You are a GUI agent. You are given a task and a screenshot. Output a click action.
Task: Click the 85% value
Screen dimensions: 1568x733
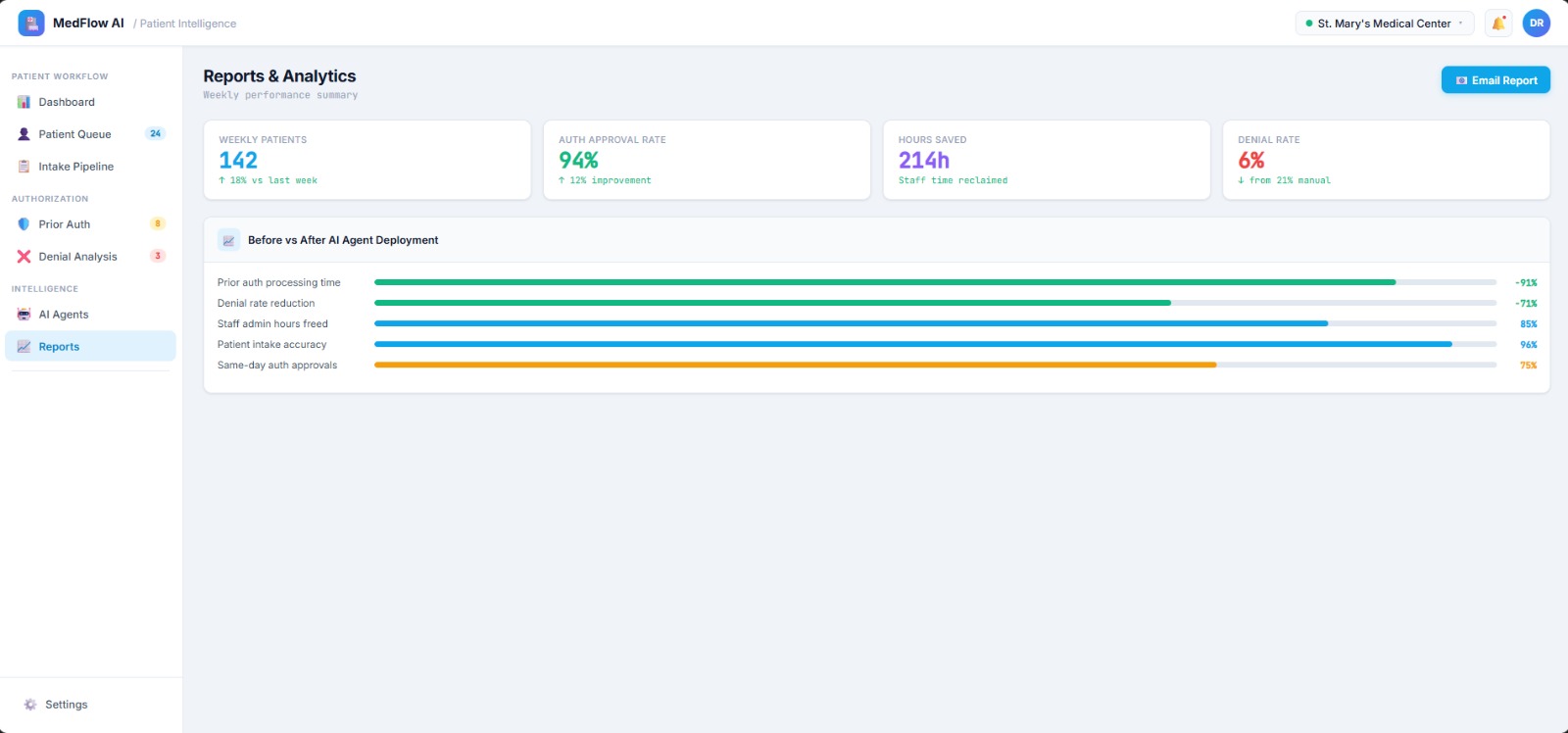coord(1529,324)
